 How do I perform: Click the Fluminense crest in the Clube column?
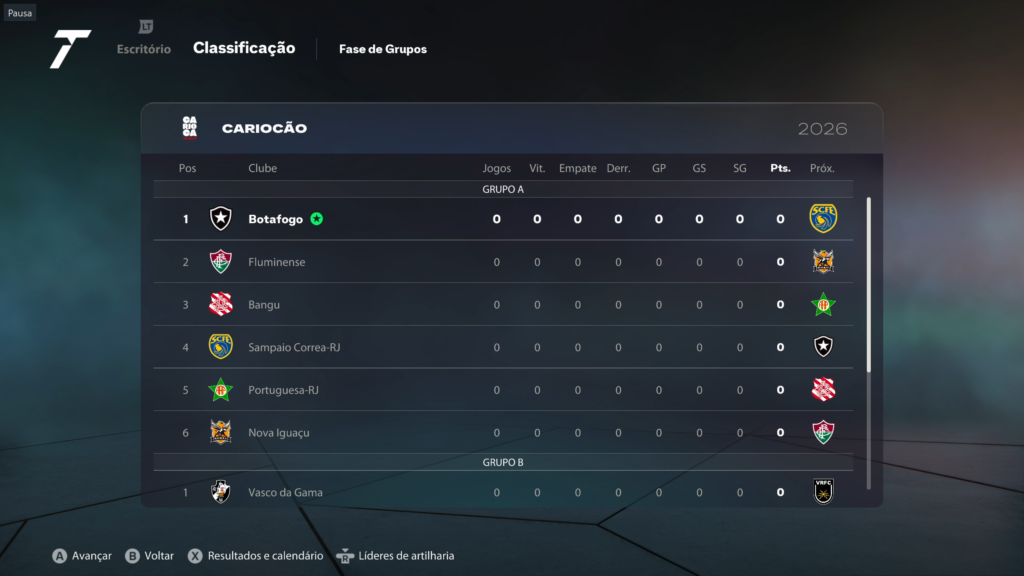(221, 261)
